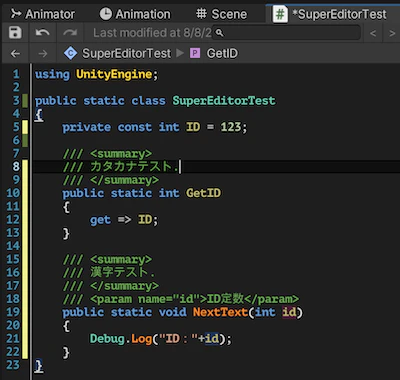Click the "ID : " string literal
The image size is (400, 380).
(178, 339)
